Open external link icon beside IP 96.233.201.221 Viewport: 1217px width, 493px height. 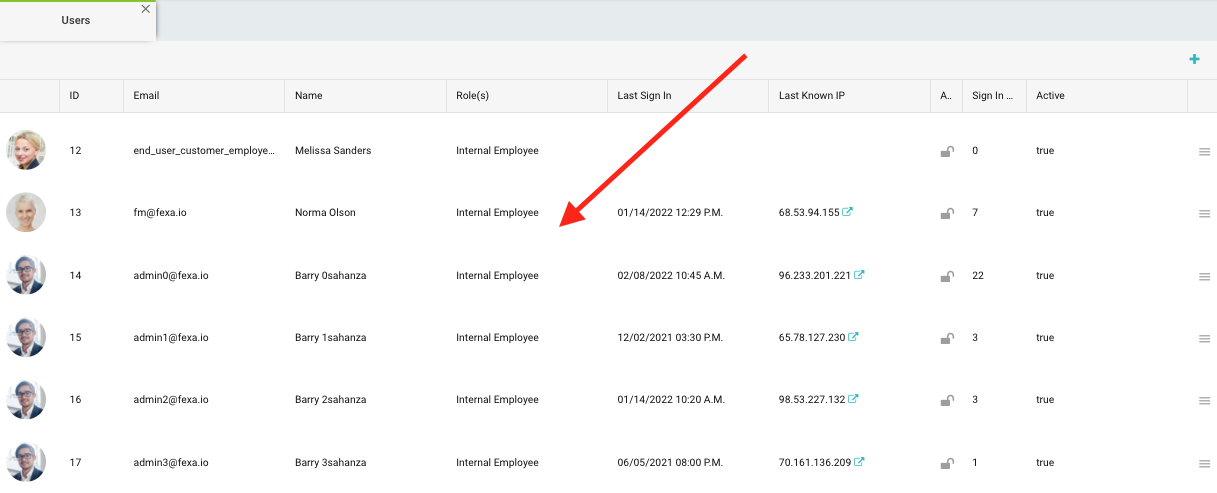pyautogui.click(x=859, y=275)
